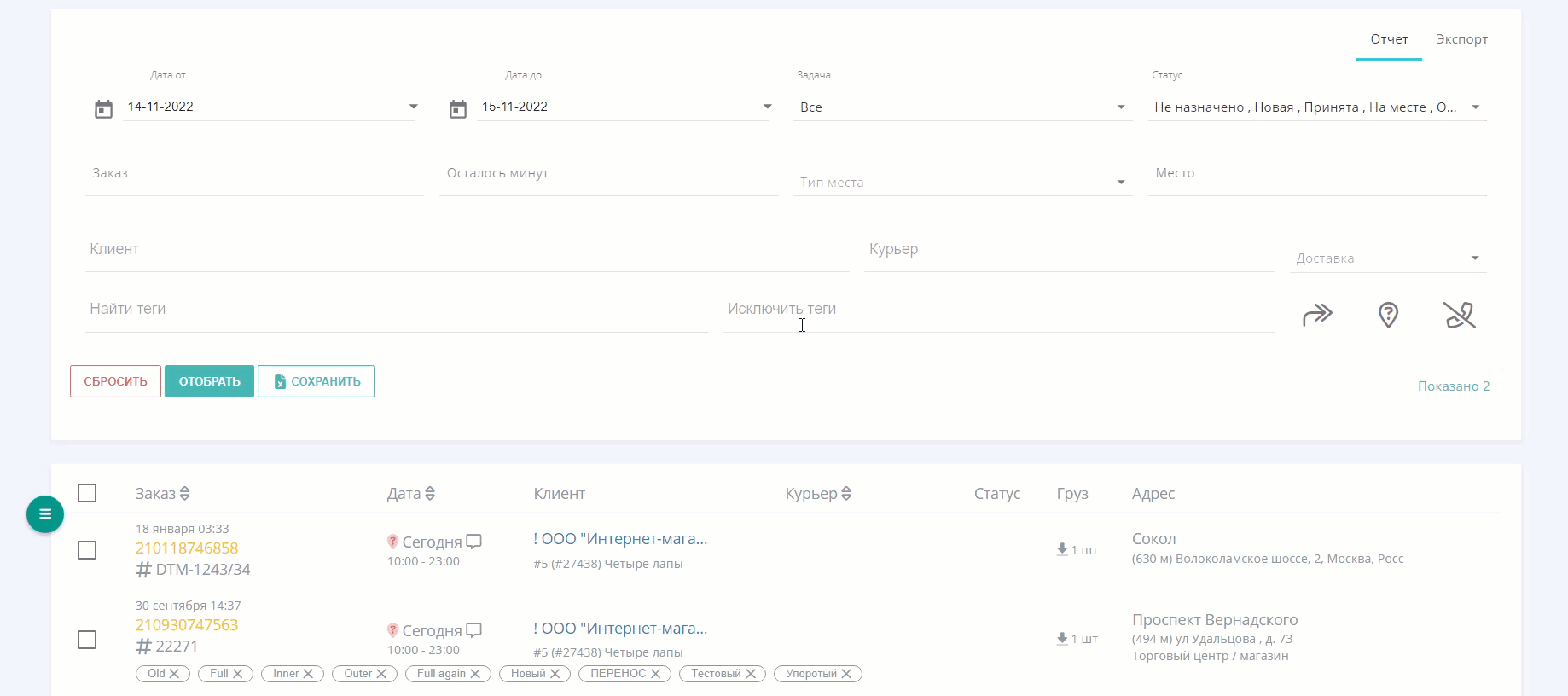Focus the Найти теги input field
1568x696 pixels.
click(x=397, y=309)
